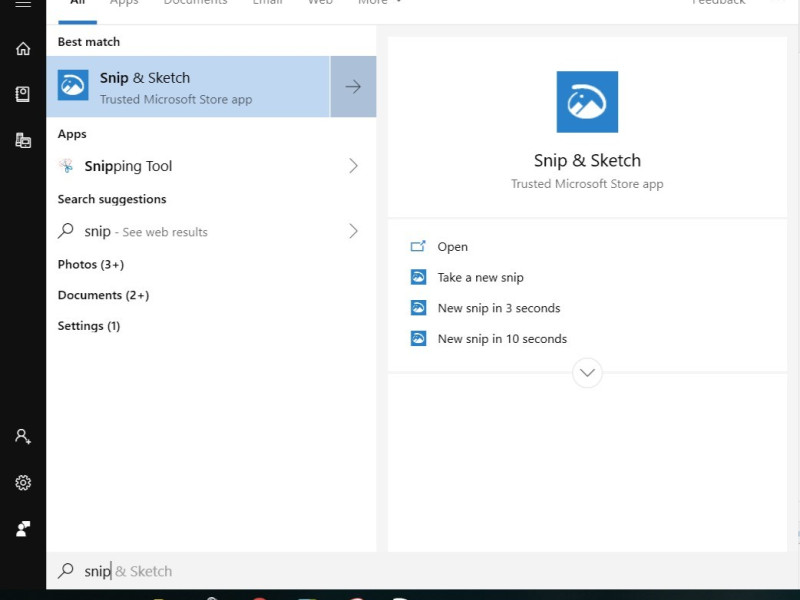800x600 pixels.
Task: Open the Snipping Tool app result
Action: click(211, 166)
